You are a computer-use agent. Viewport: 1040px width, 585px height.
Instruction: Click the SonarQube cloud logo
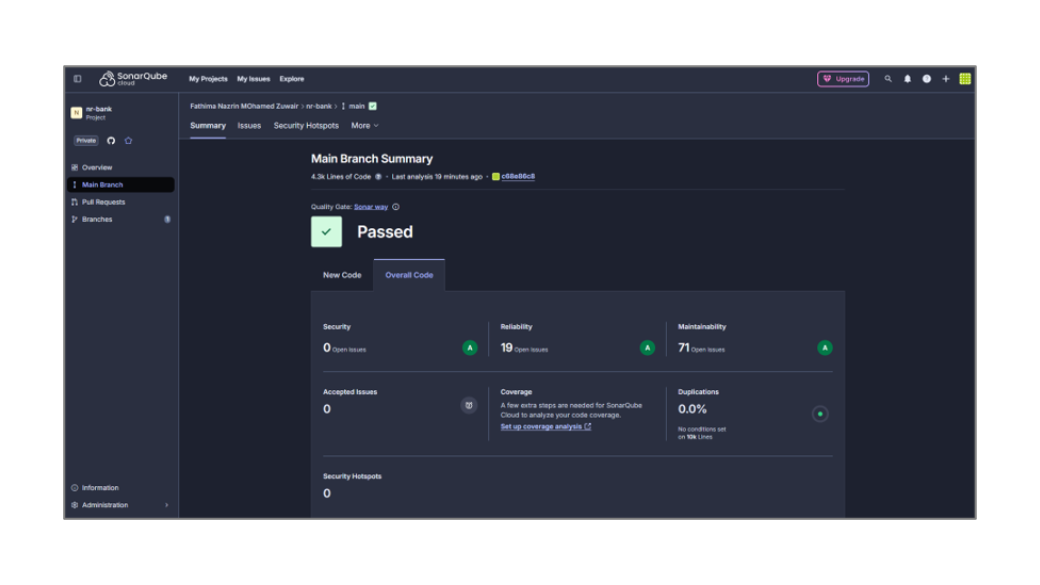pyautogui.click(x=133, y=79)
